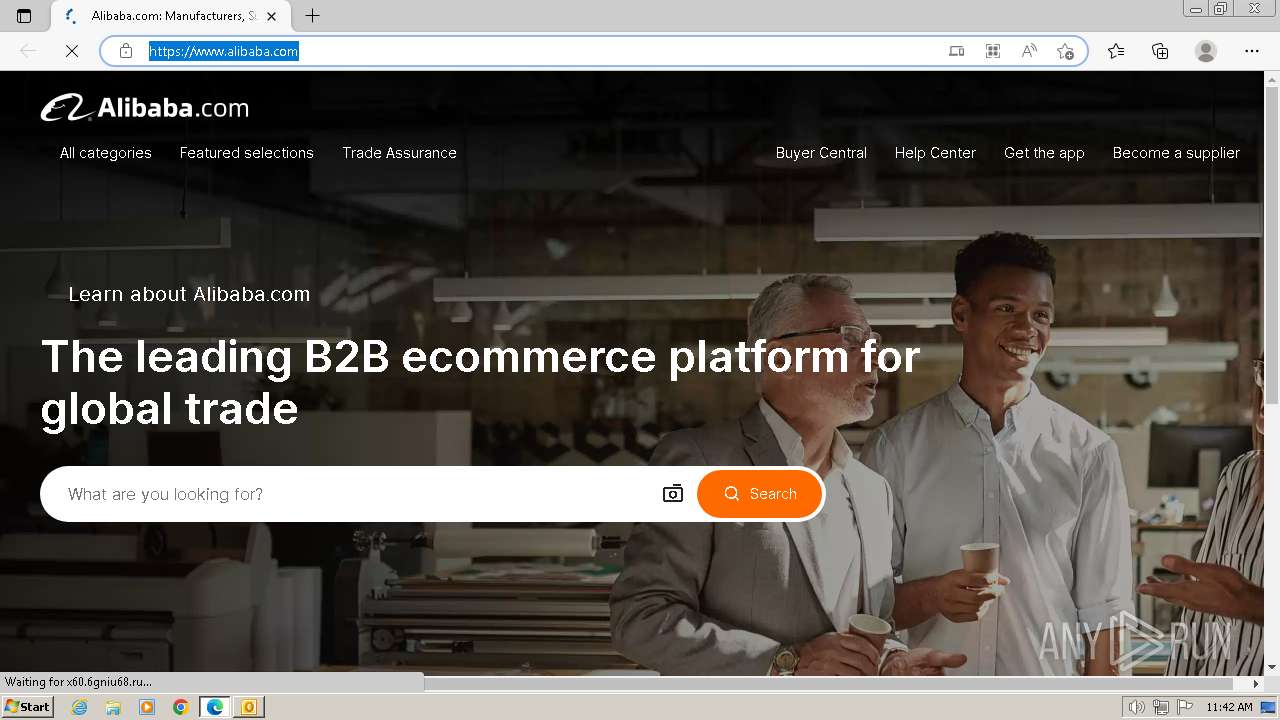Click the image search camera icon
The width and height of the screenshot is (1280, 720).
[x=673, y=494]
